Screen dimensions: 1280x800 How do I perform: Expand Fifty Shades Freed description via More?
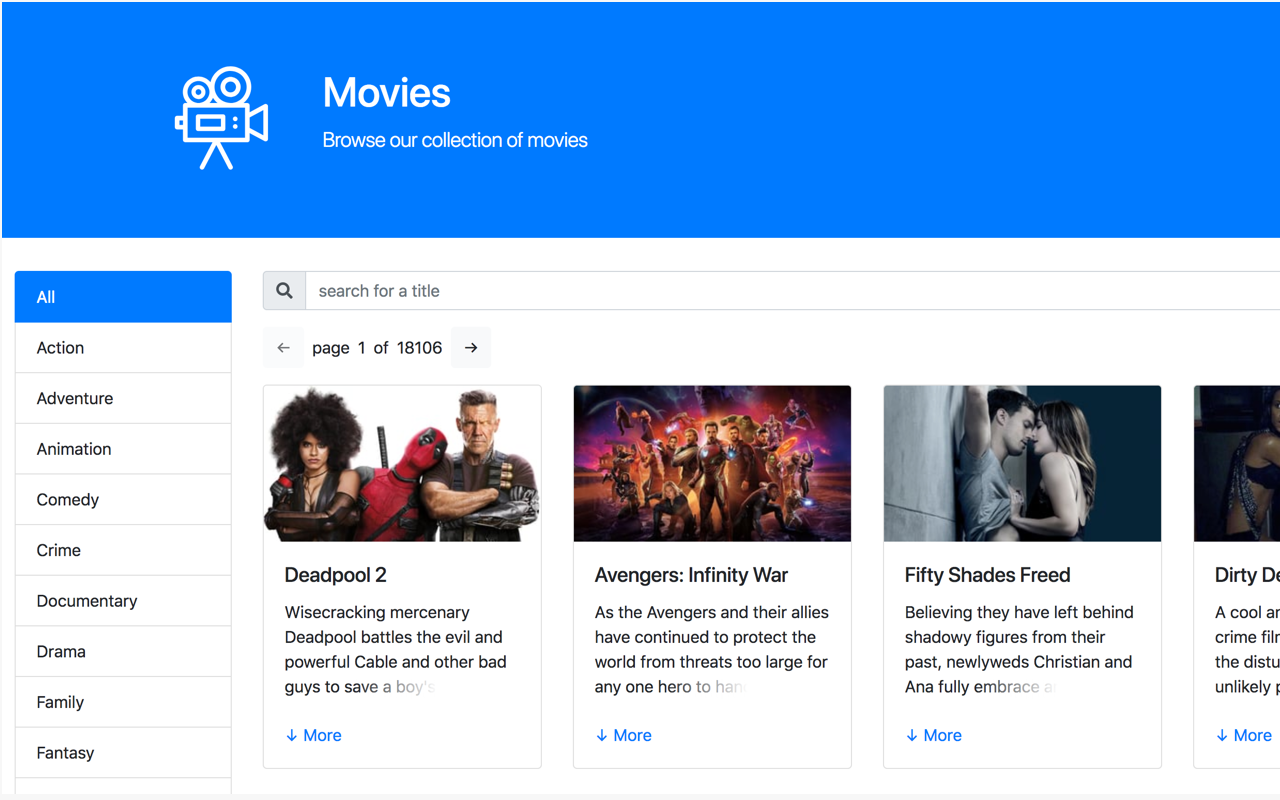933,735
